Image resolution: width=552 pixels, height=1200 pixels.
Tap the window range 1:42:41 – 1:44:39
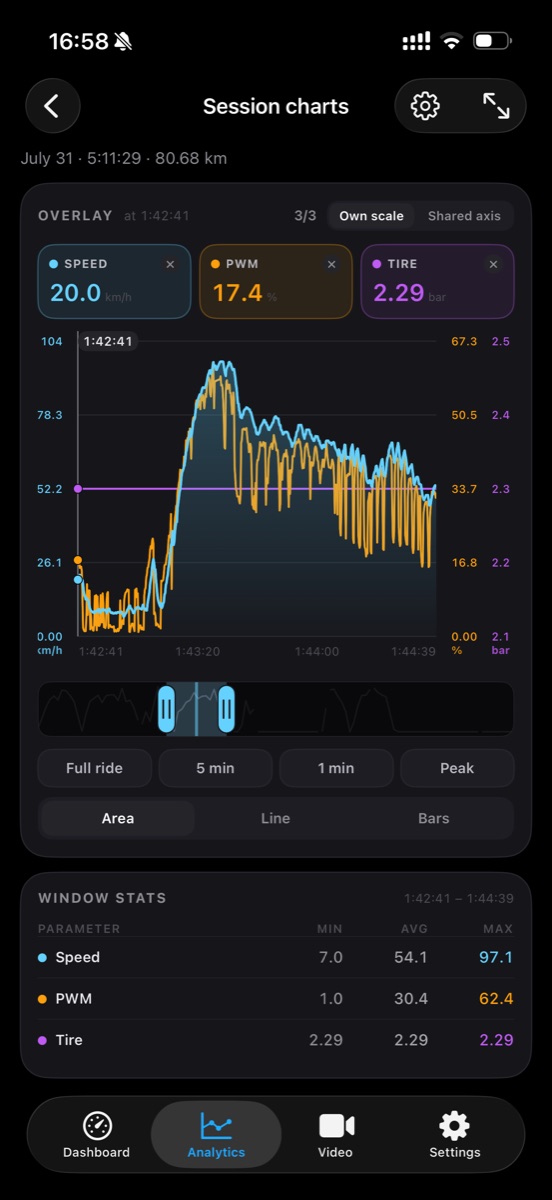pyautogui.click(x=459, y=898)
